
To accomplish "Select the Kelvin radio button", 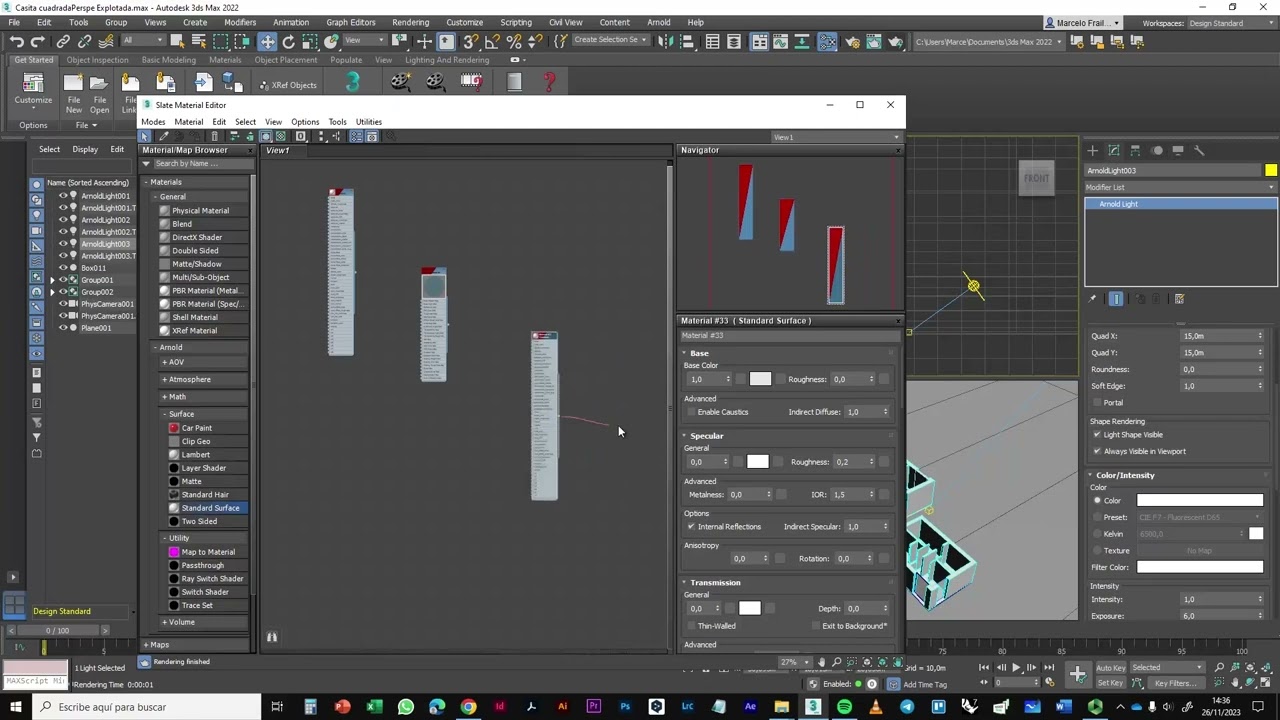I will (x=1097, y=534).
